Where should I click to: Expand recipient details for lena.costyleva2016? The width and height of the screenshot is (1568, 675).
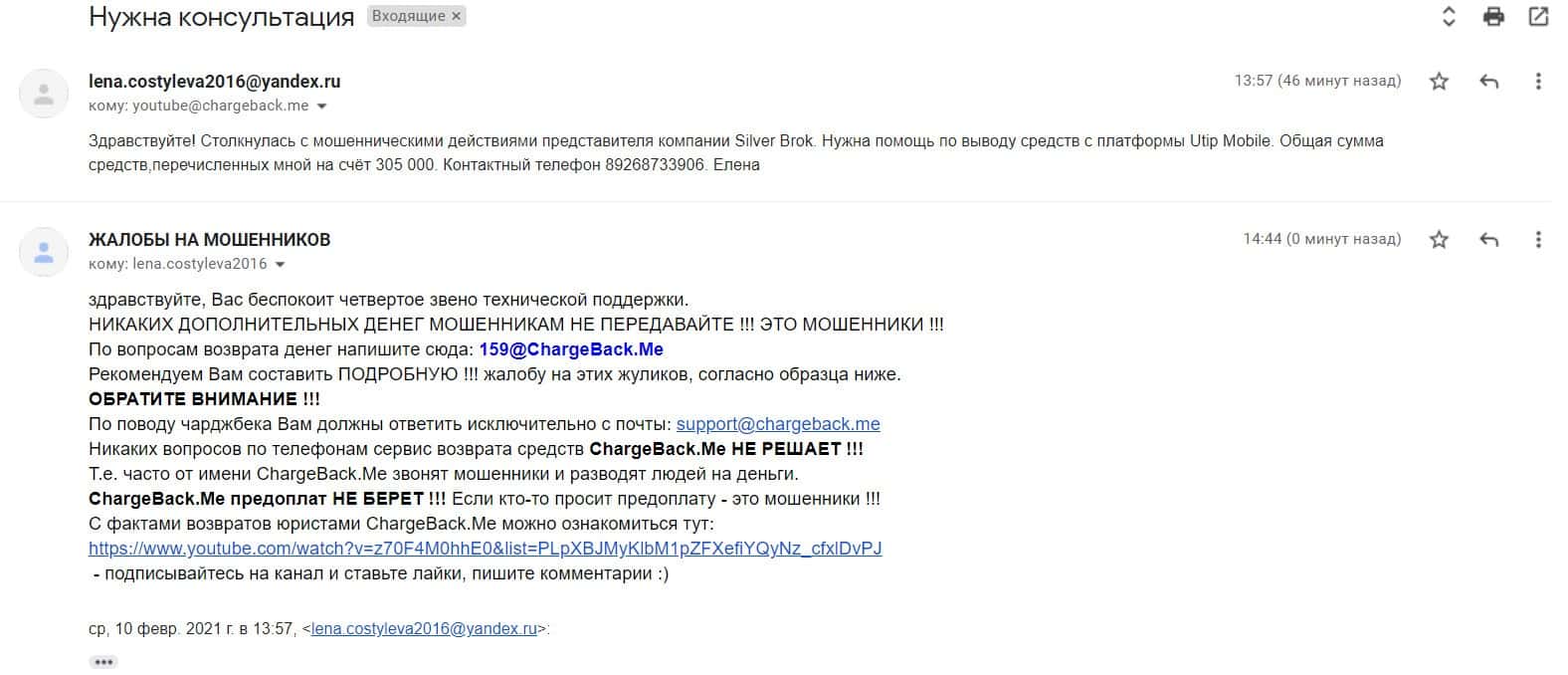[280, 264]
